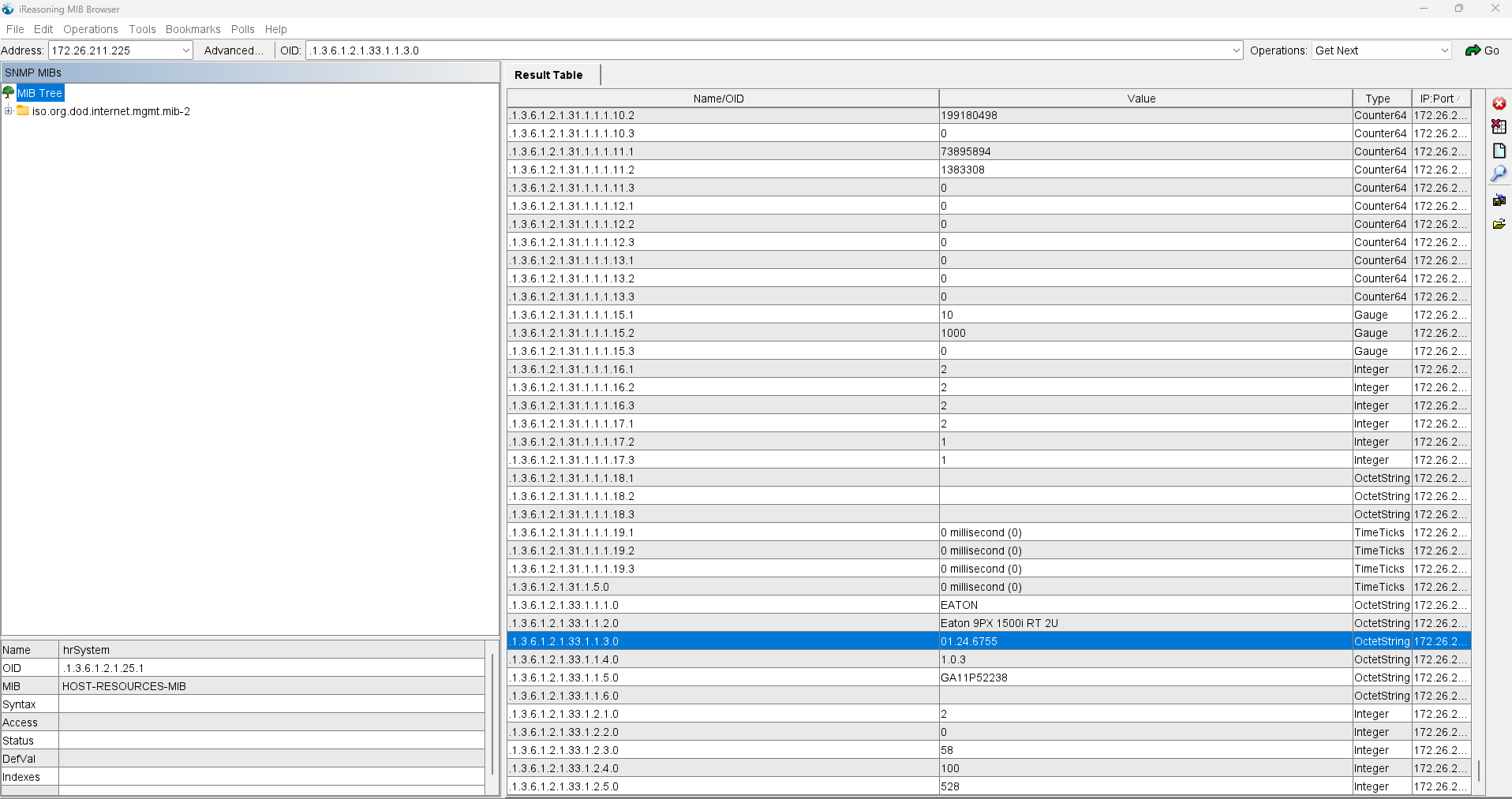Click the clear result table icon
This screenshot has width=1512, height=799.
coord(1499,126)
